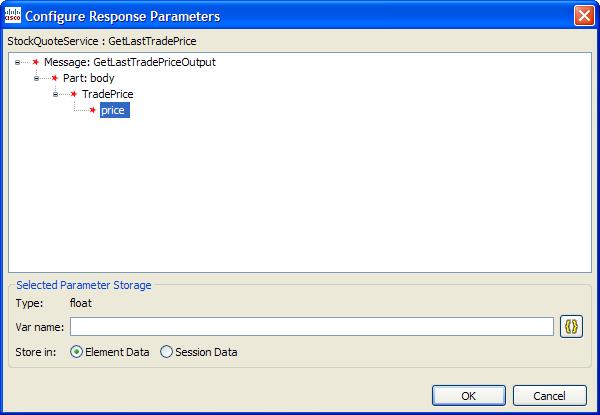Select the price tree item
This screenshot has height=415, width=600.
114,110
